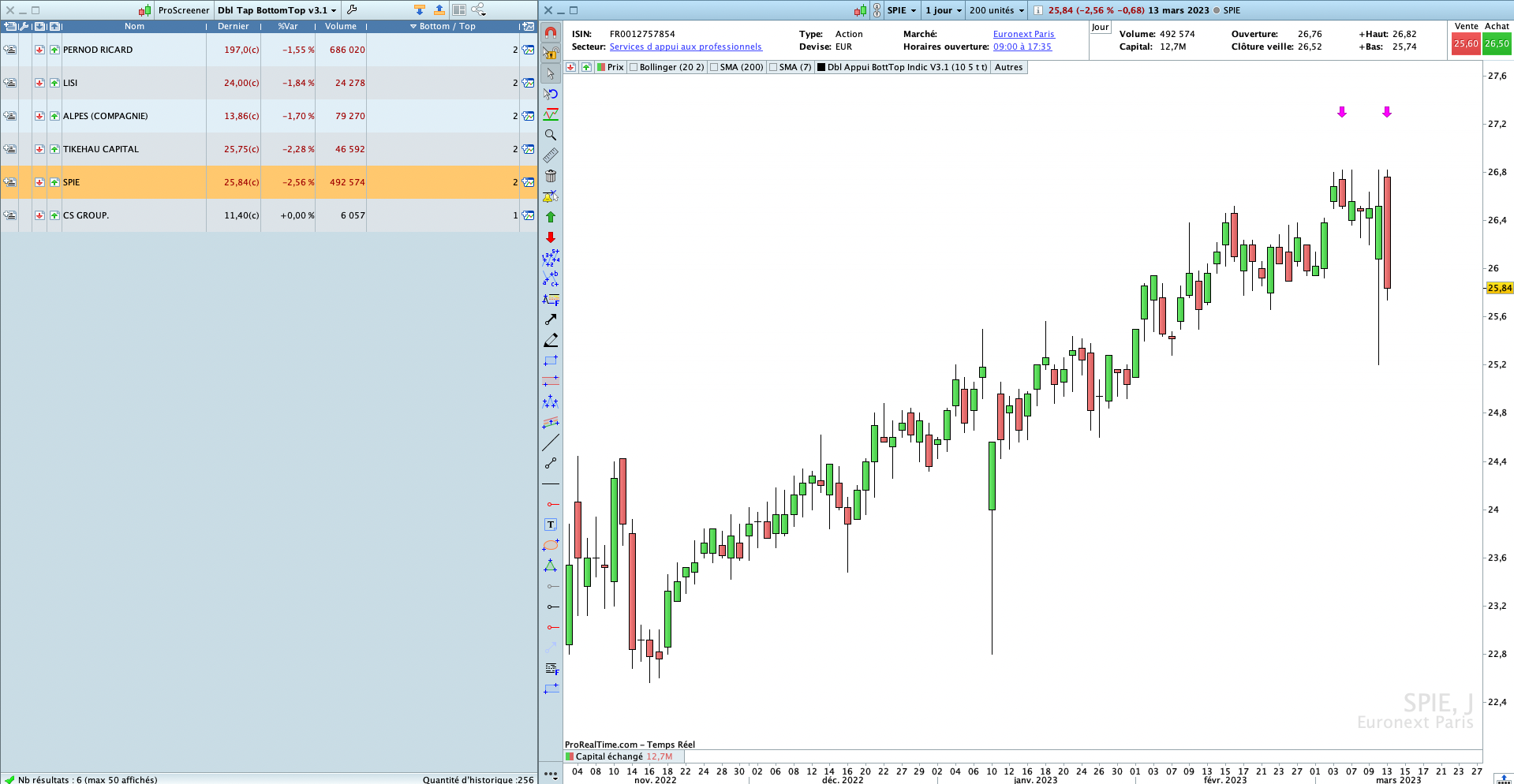Open the Services d appui aux professionnels link
Screen dimensions: 1514x784
(x=686, y=47)
